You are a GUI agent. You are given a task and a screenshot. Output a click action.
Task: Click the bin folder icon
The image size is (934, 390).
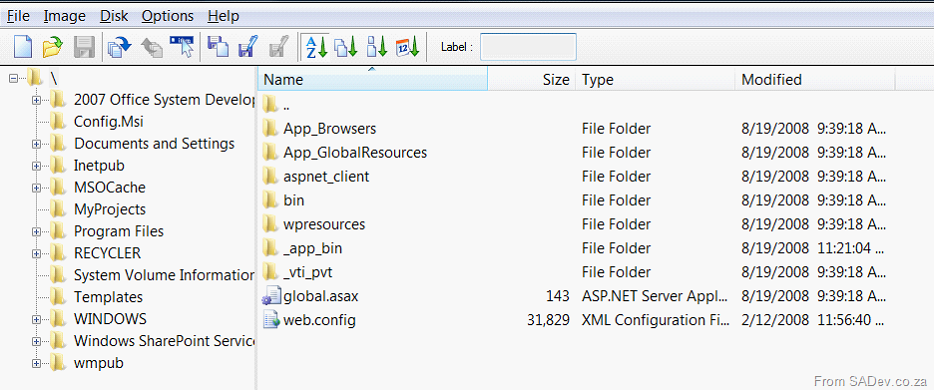pos(270,200)
